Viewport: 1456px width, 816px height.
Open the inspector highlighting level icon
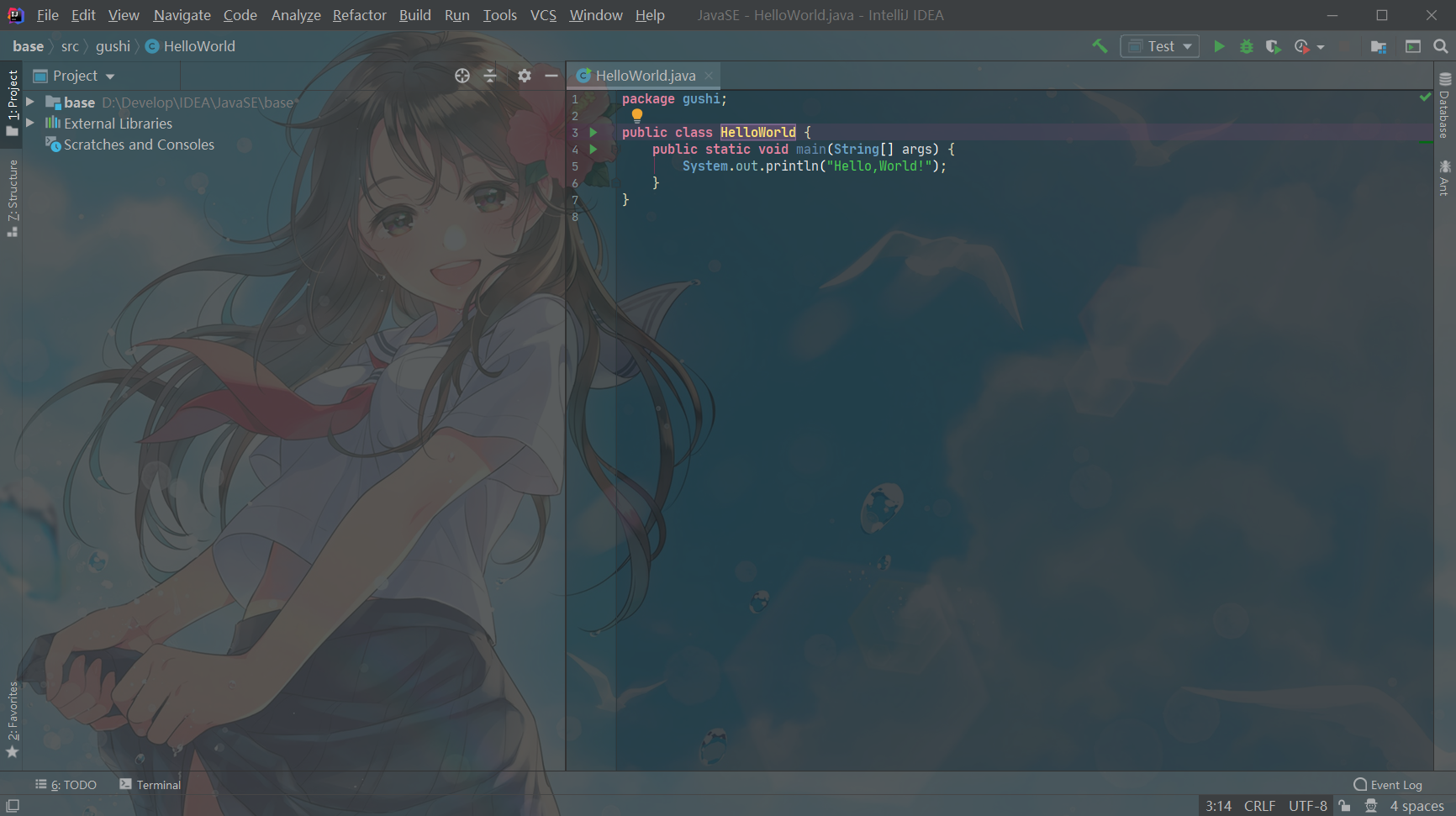tap(1371, 806)
